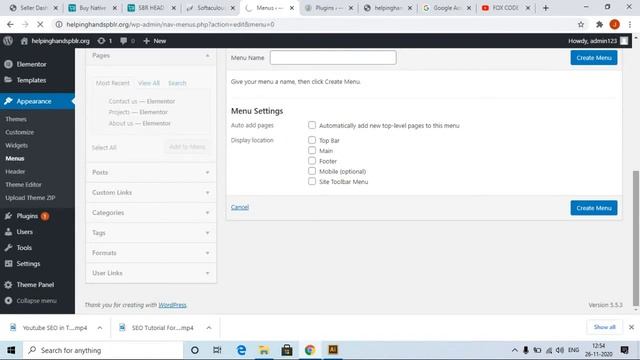The height and width of the screenshot is (360, 640).
Task: Click the page vertical scrollbar
Action: pyautogui.click(x=636, y=238)
